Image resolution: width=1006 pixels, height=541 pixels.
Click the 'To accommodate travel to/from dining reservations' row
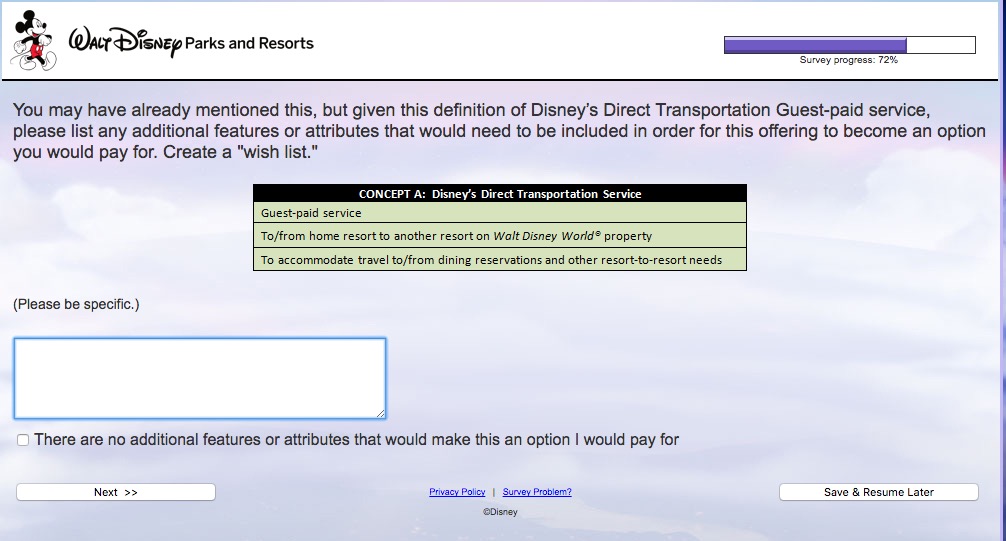click(x=500, y=259)
